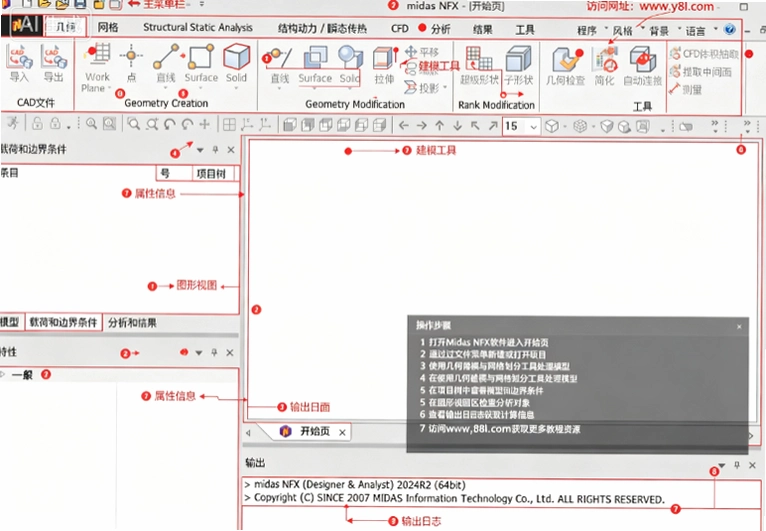Open the 载荷和边界条件 panel dropdown arrow
766x531 pixels.
tap(200, 150)
